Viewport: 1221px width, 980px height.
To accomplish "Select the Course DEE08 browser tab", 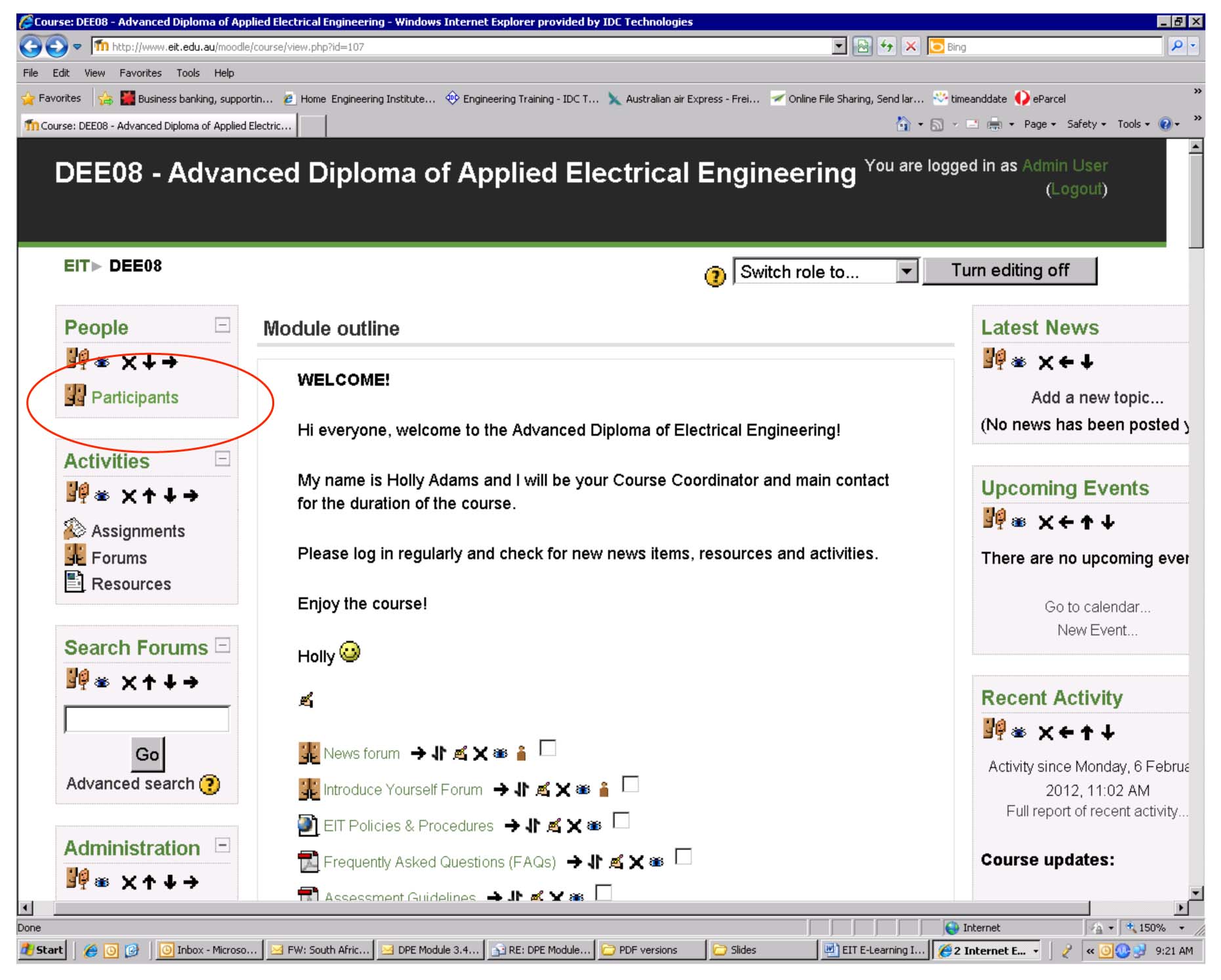I will tap(159, 125).
